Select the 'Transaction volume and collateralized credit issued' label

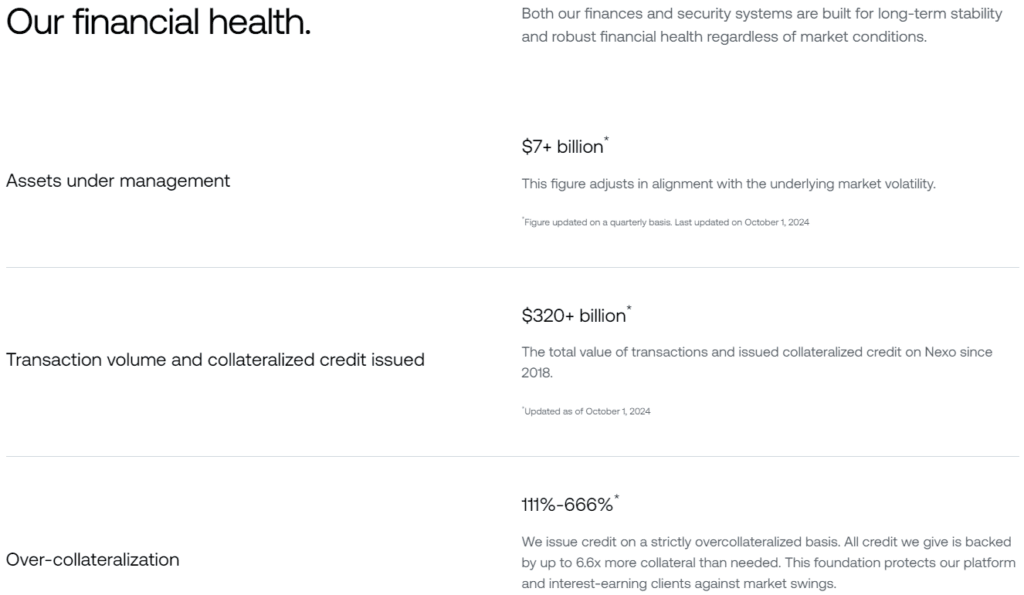pyautogui.click(x=216, y=360)
